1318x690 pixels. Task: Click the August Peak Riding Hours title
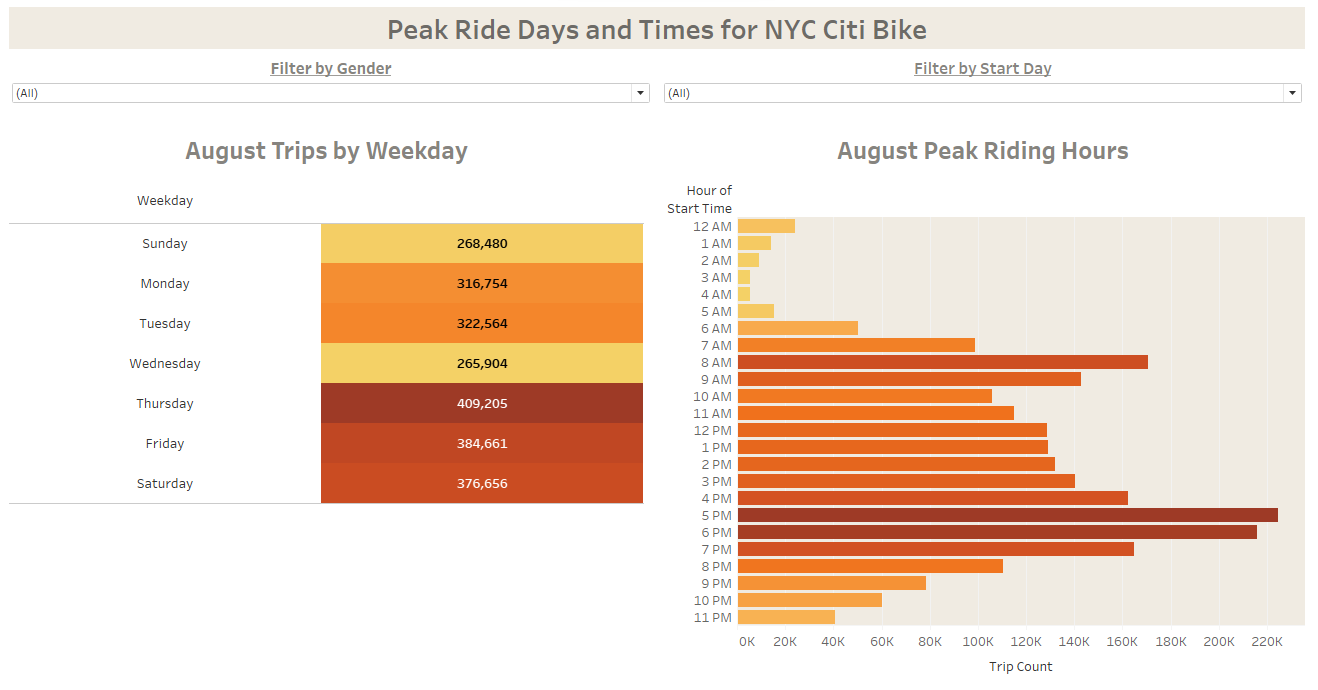[x=982, y=150]
